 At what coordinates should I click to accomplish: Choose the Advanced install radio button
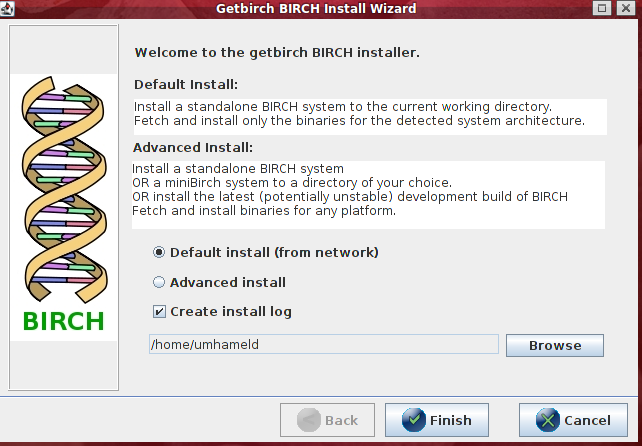point(159,283)
